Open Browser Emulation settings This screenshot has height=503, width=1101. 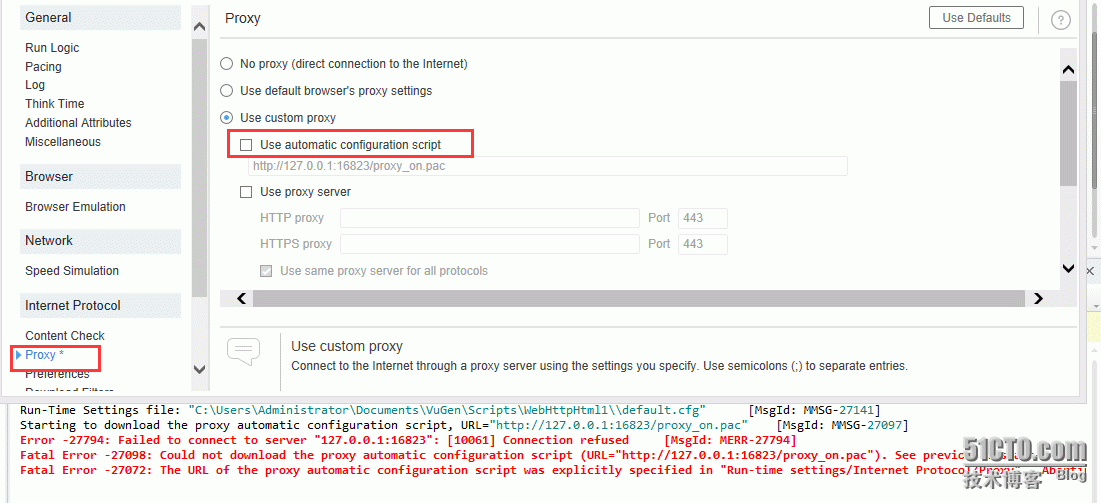coord(75,207)
